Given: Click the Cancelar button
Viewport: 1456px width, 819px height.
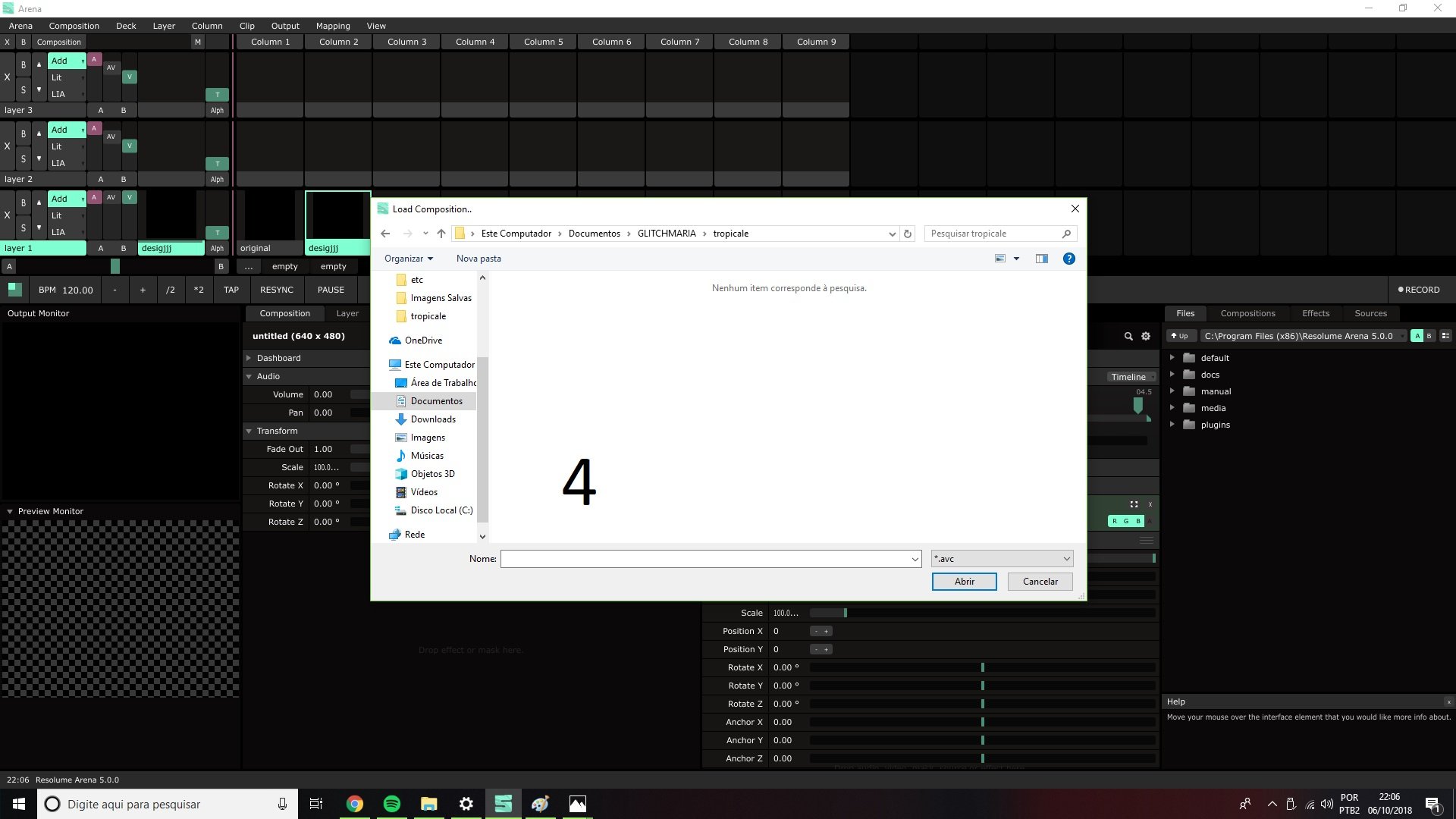Looking at the screenshot, I should click(x=1040, y=582).
